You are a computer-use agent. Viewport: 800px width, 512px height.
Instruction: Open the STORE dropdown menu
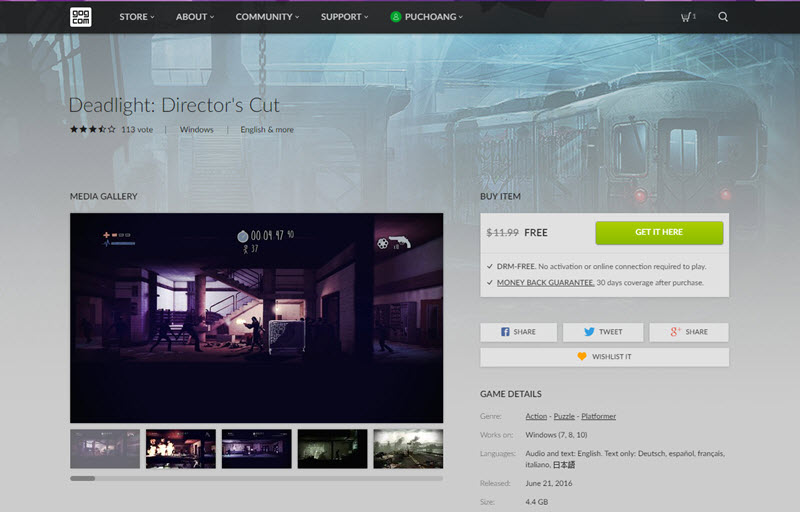tap(137, 17)
